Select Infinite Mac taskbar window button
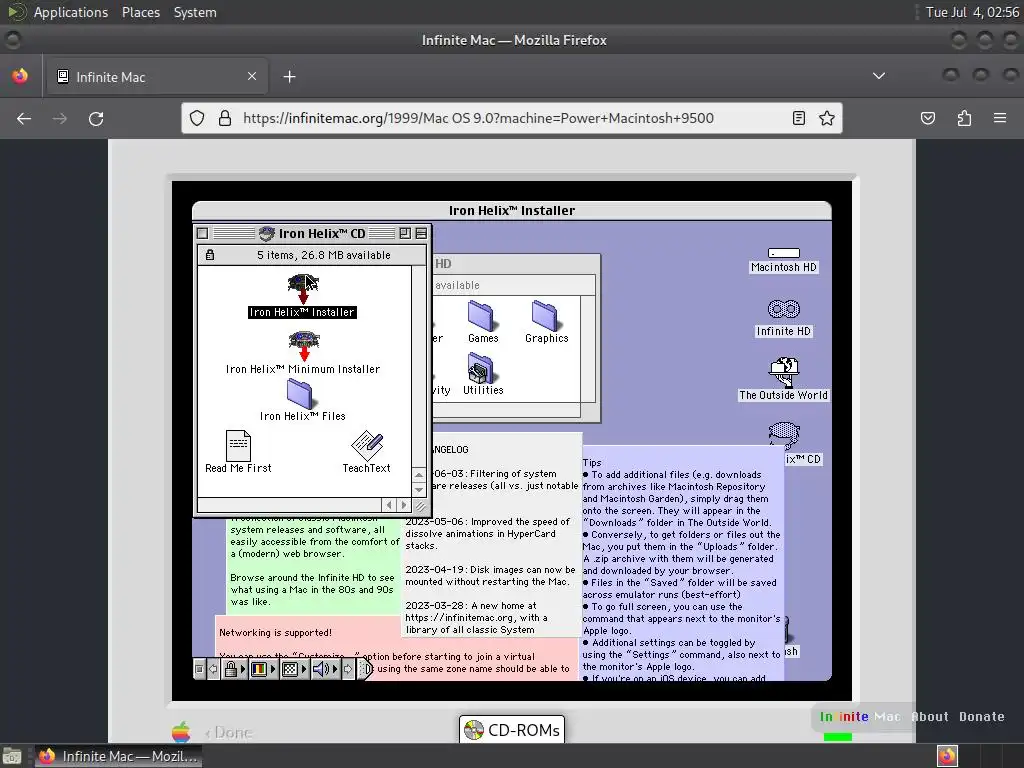The width and height of the screenshot is (1024, 768). click(x=118, y=756)
